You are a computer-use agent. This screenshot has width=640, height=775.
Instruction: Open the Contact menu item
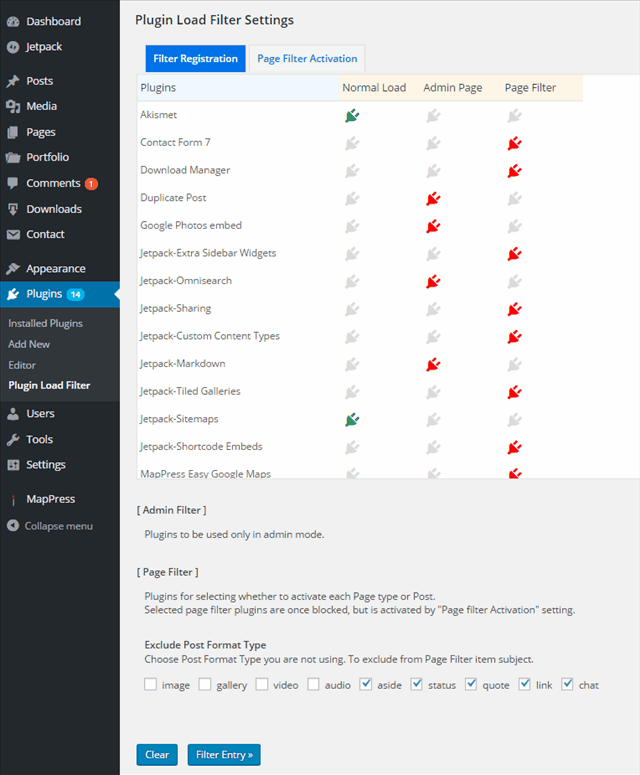[x=60, y=234]
